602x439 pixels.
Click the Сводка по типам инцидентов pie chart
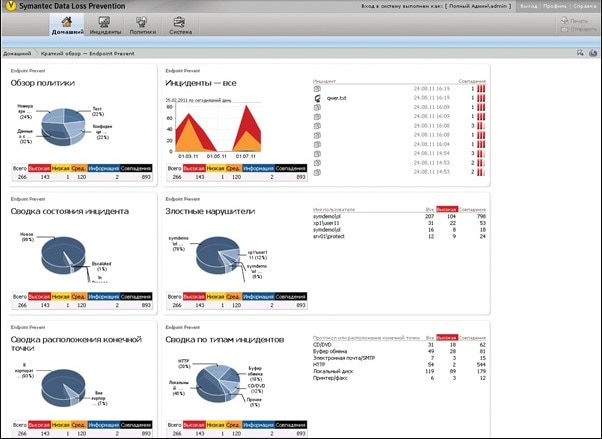tap(218, 383)
